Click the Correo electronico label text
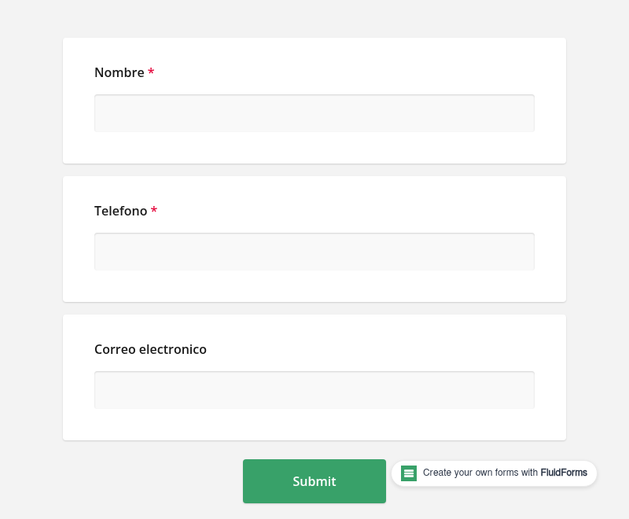Viewport: 629px width, 519px height. [150, 349]
